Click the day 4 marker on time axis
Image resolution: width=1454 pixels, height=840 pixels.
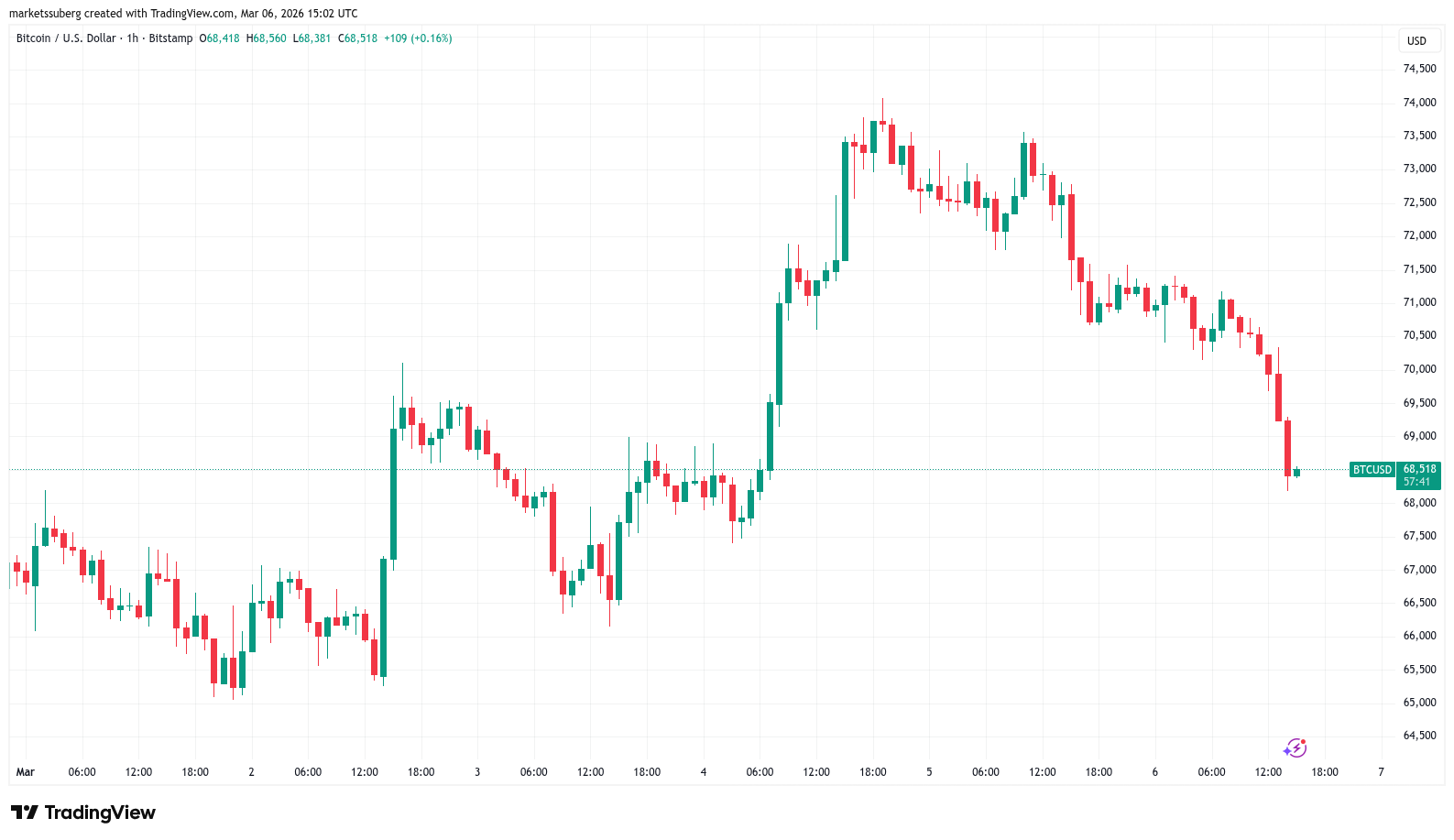pos(703,772)
